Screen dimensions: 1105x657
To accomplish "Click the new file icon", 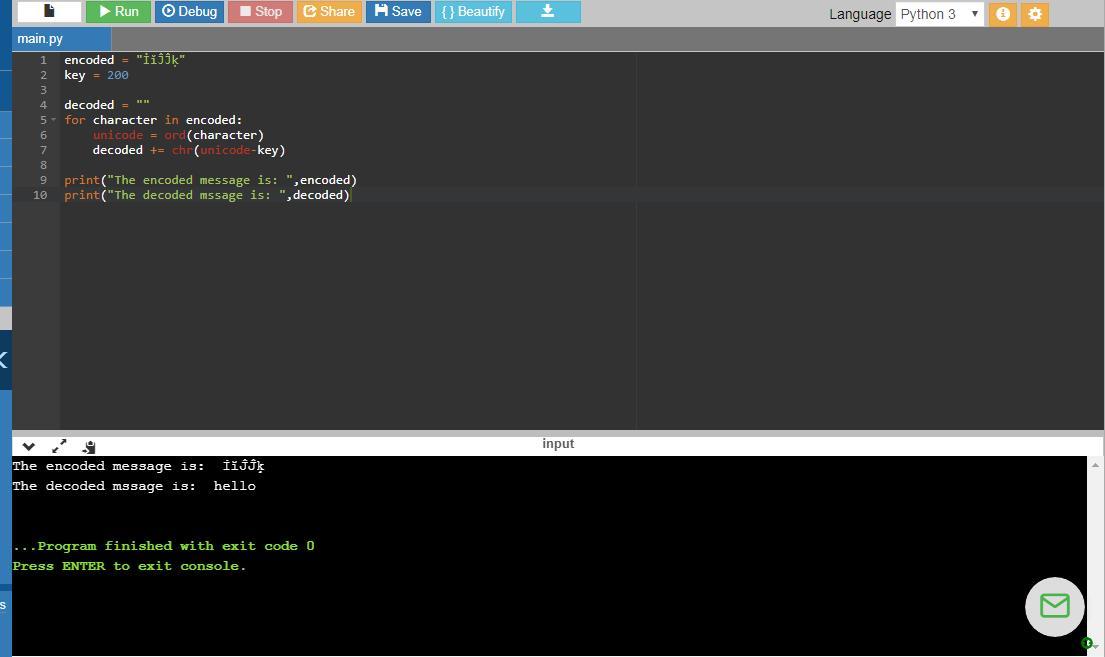I will click(49, 12).
